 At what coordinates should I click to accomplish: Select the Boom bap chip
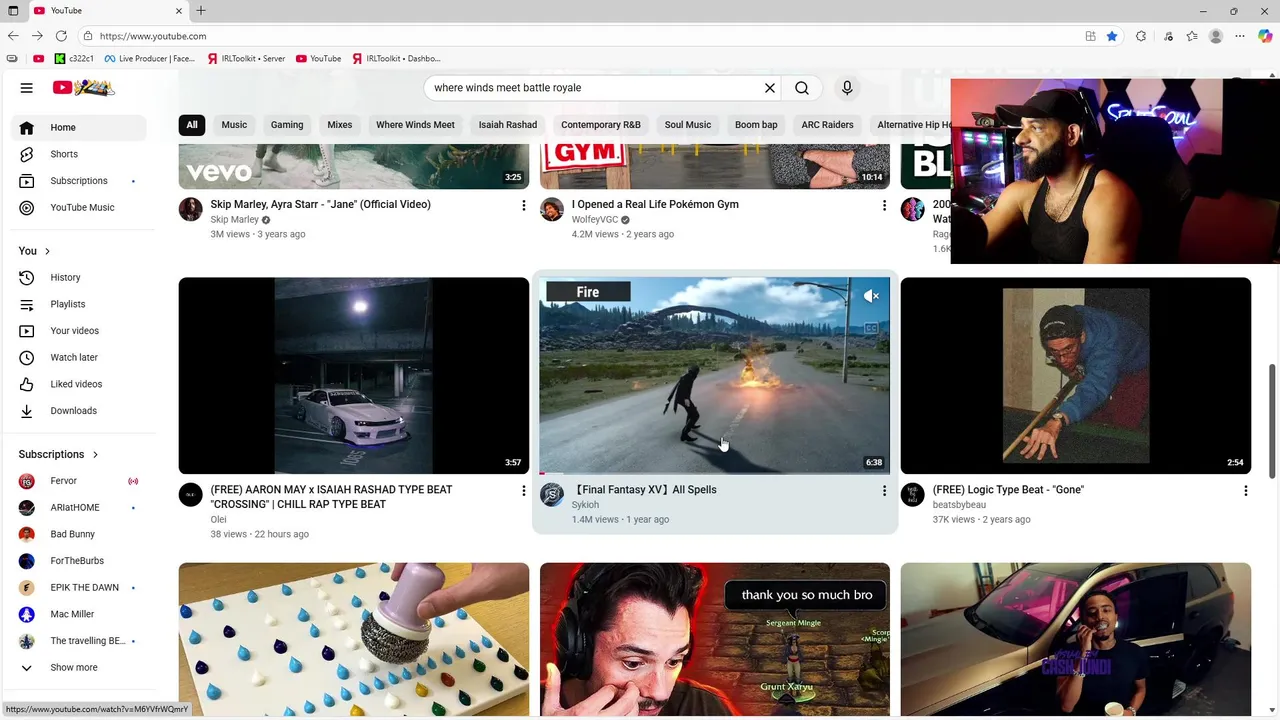tap(756, 125)
